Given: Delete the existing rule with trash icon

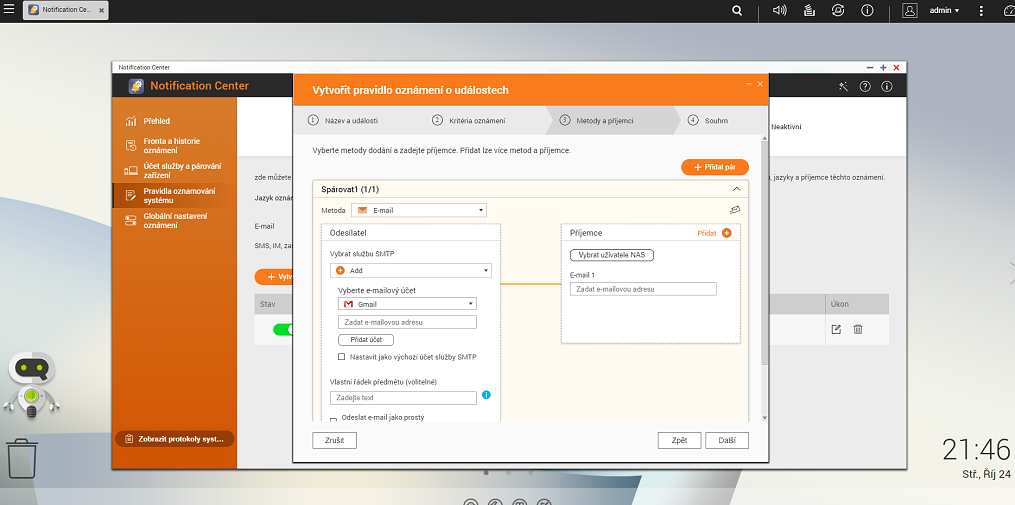Looking at the screenshot, I should 858,330.
